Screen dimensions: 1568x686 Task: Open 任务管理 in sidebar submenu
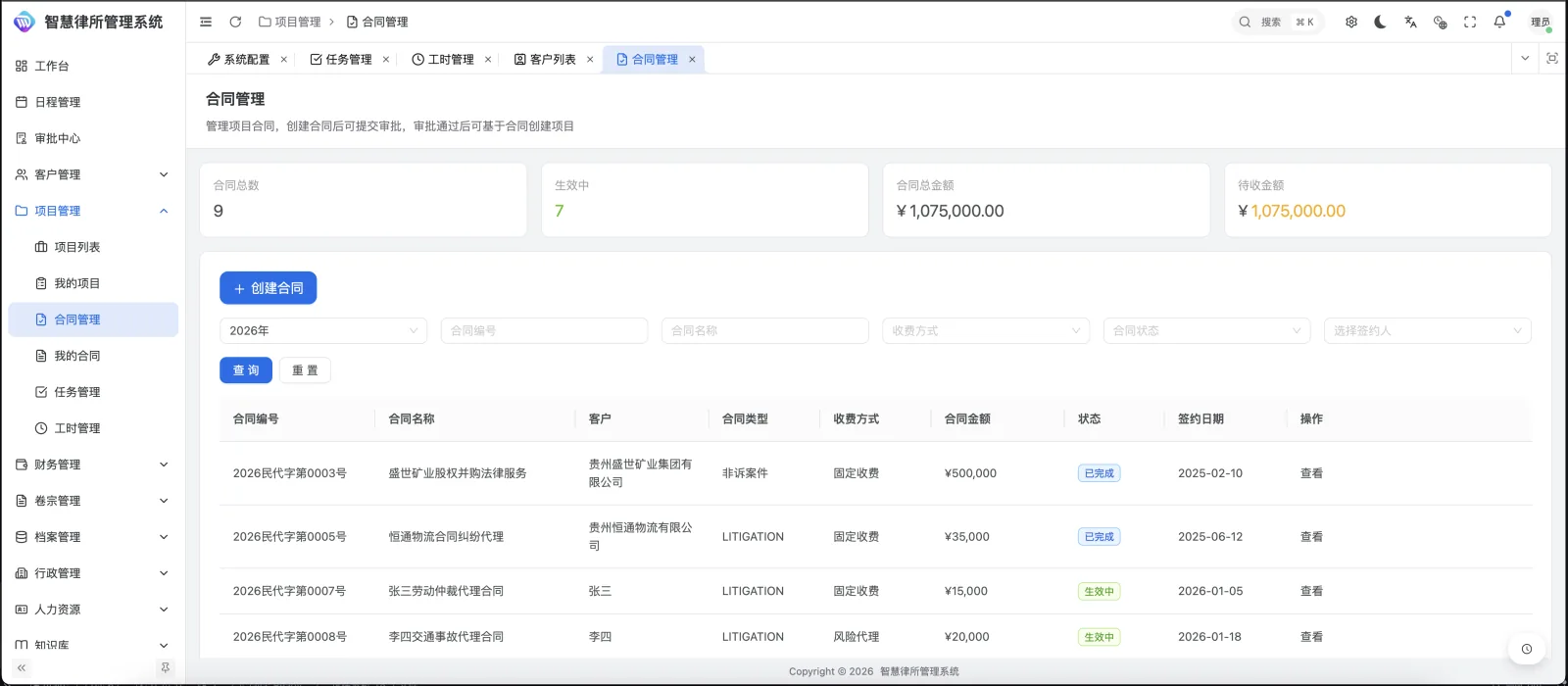tap(93, 392)
